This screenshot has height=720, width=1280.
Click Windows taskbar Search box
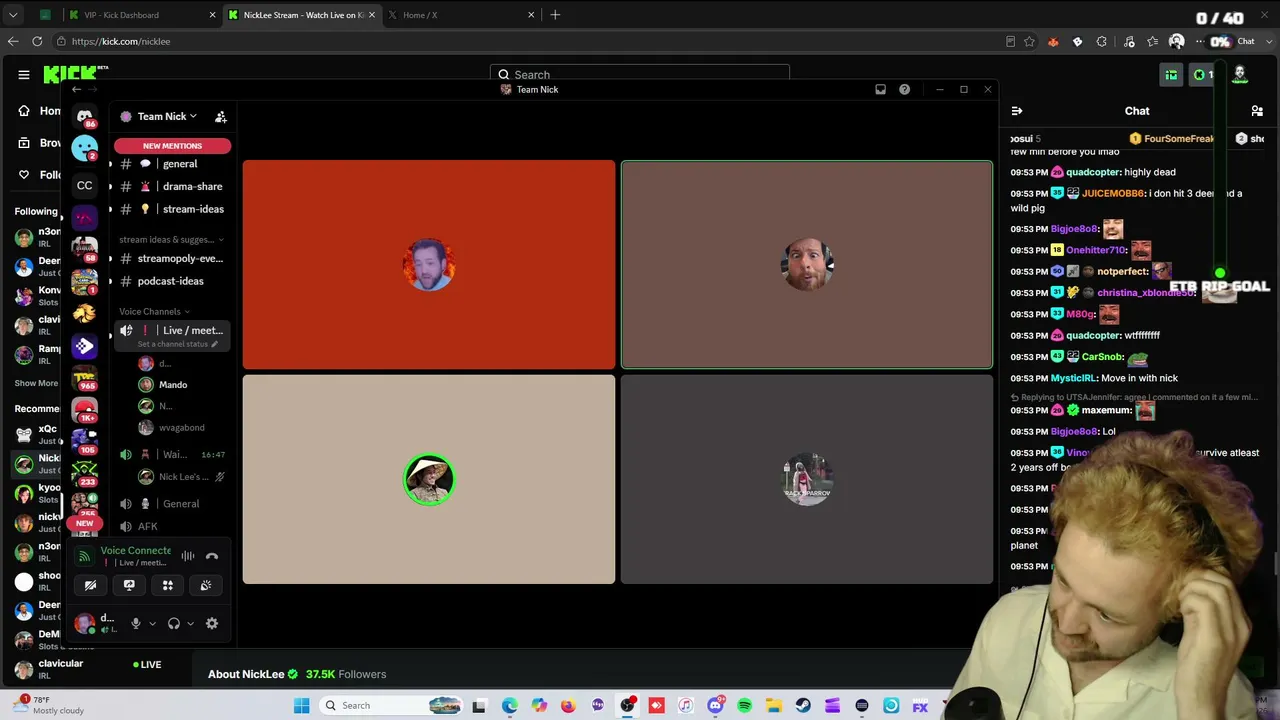point(392,706)
